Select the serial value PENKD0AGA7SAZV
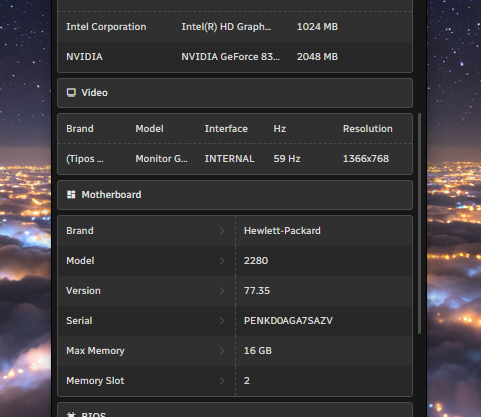Viewport: 481px width, 417px height. click(288, 321)
